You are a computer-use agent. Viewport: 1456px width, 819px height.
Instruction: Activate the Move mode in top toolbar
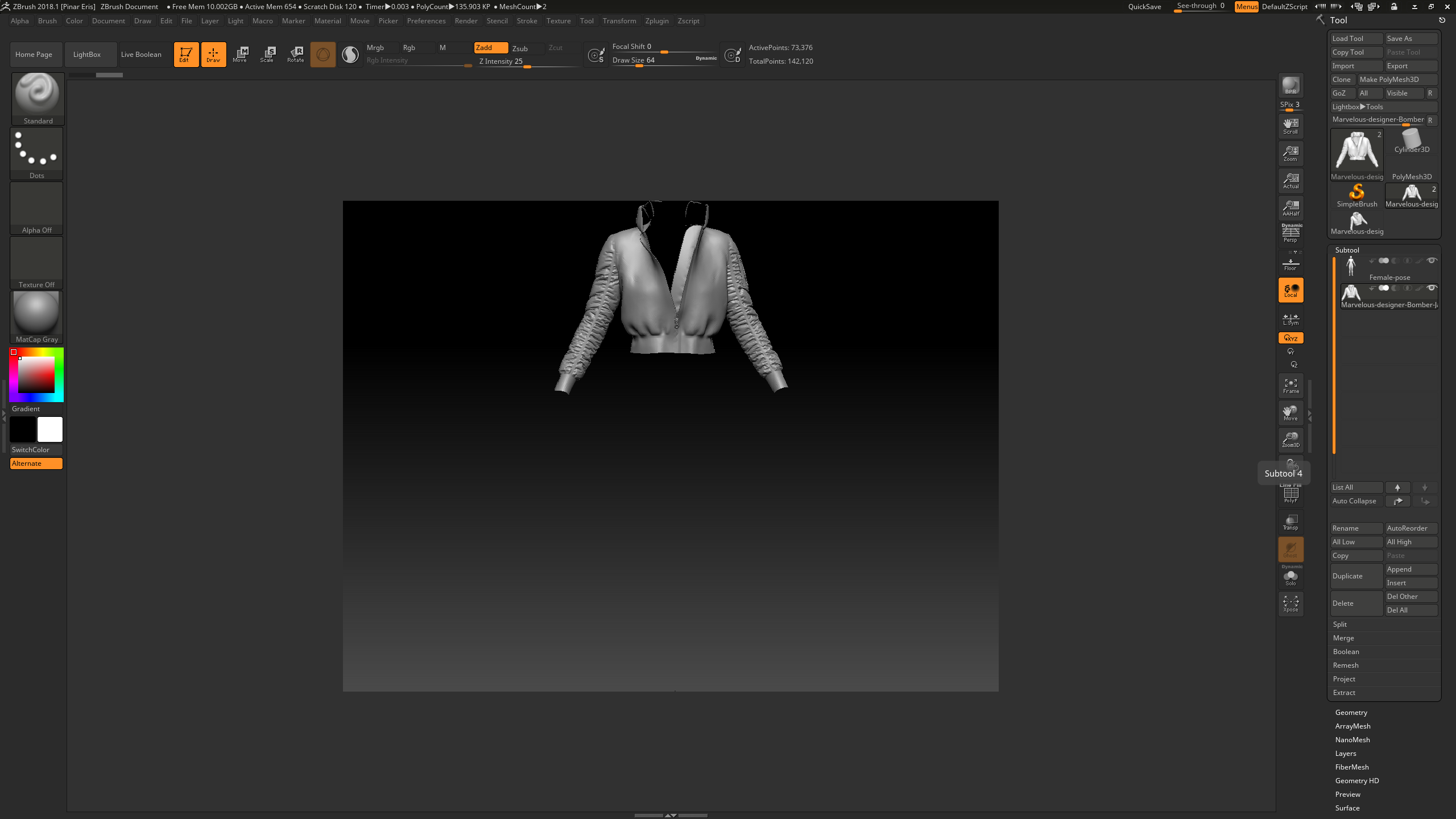241,54
